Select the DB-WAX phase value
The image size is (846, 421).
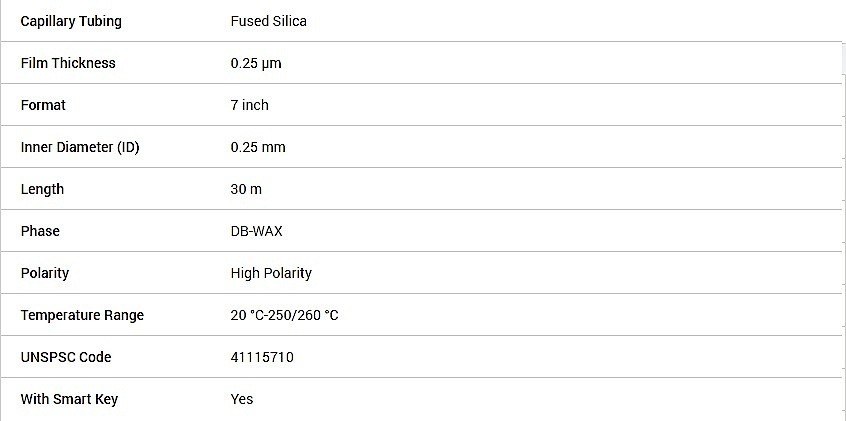coord(257,231)
